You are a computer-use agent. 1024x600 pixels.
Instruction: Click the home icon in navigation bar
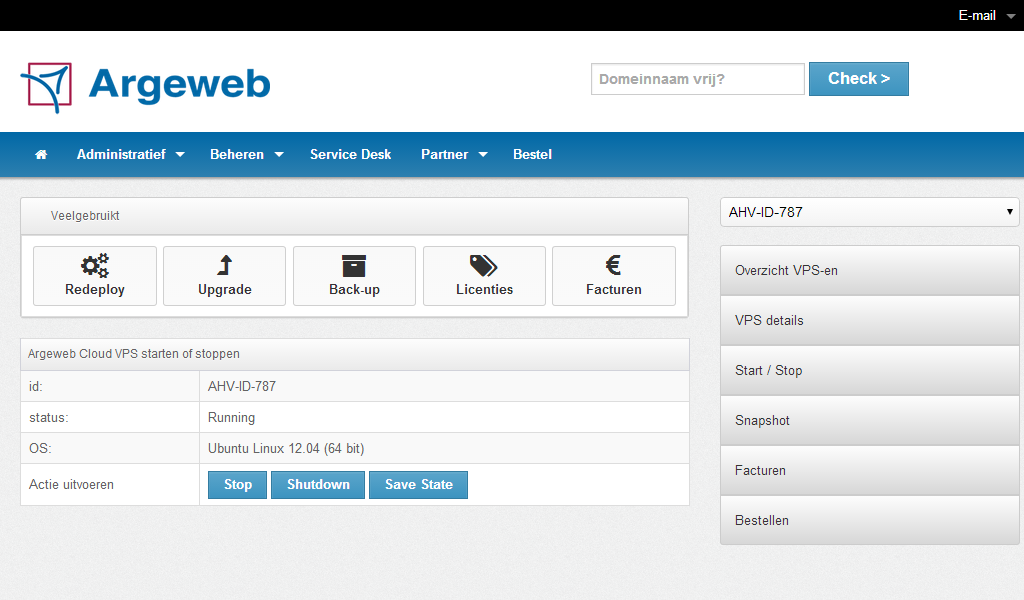(x=41, y=155)
